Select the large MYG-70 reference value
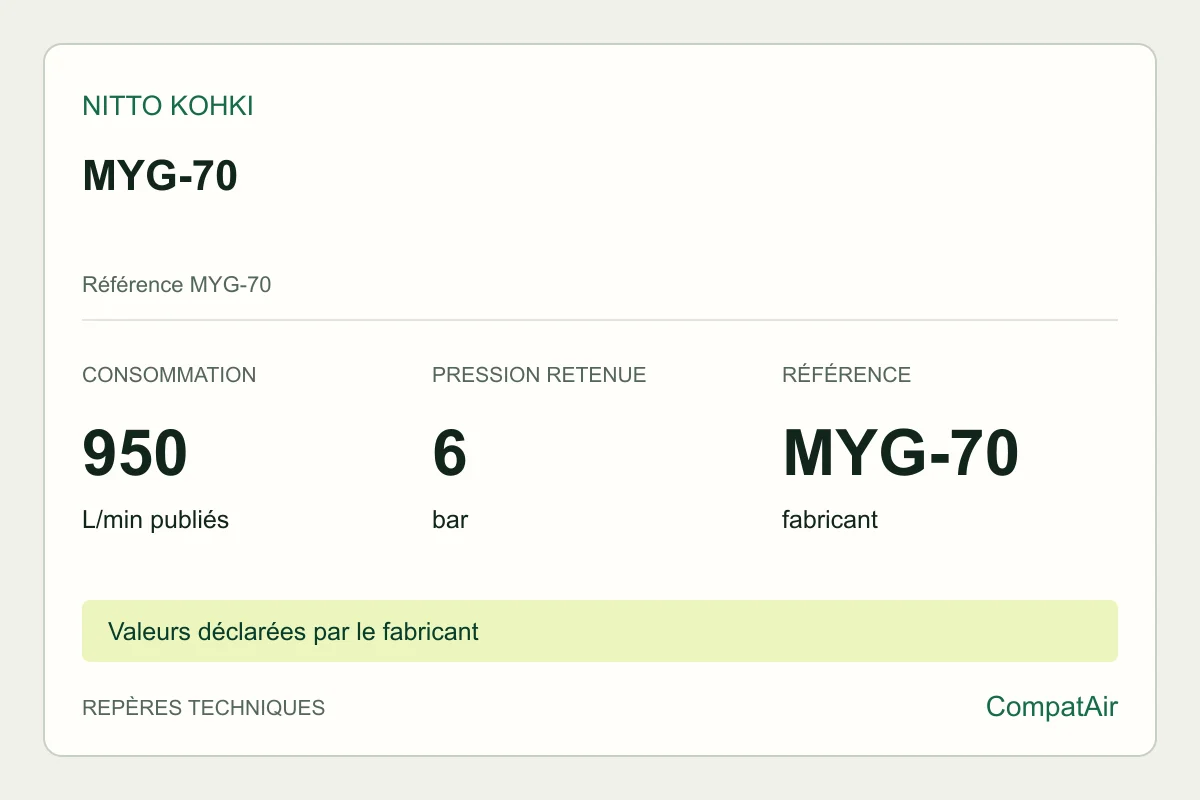 pos(900,453)
